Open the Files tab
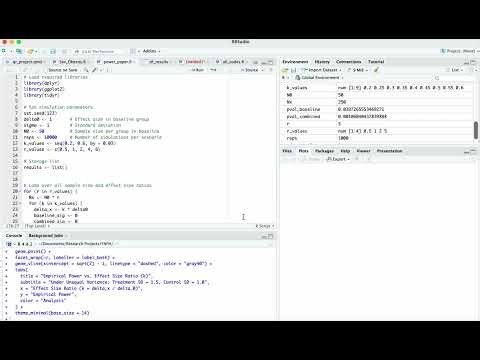The height and width of the screenshot is (360, 480). [287, 151]
